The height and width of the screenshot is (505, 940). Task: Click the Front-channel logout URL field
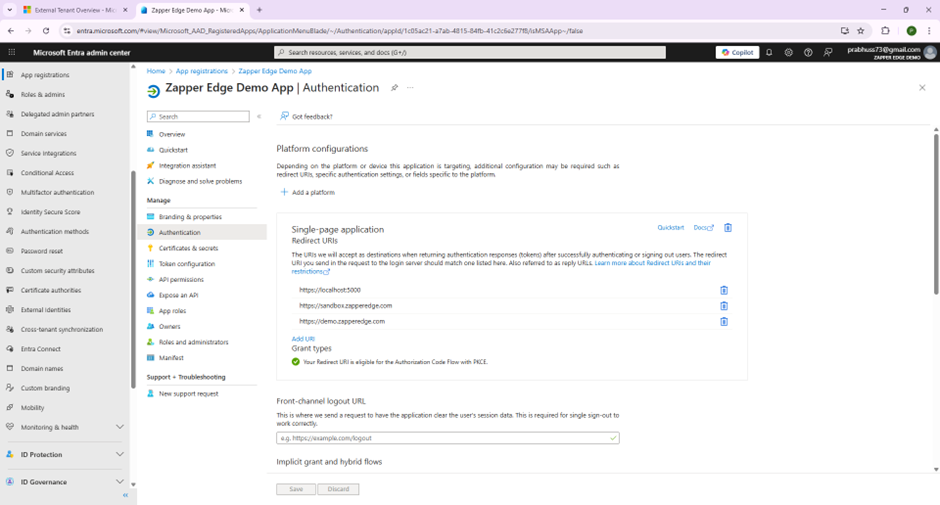pyautogui.click(x=447, y=438)
